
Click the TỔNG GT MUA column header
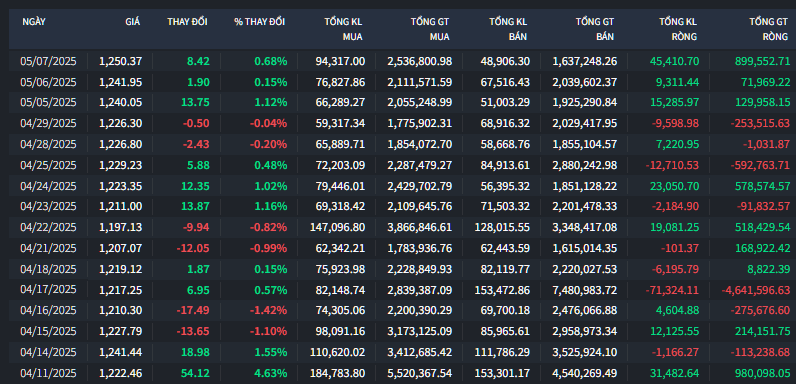[x=430, y=29]
